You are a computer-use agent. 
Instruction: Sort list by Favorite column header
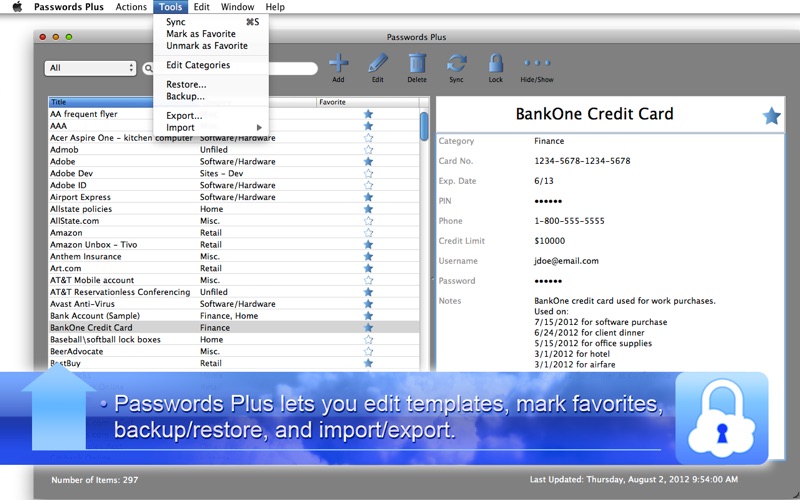[x=368, y=102]
